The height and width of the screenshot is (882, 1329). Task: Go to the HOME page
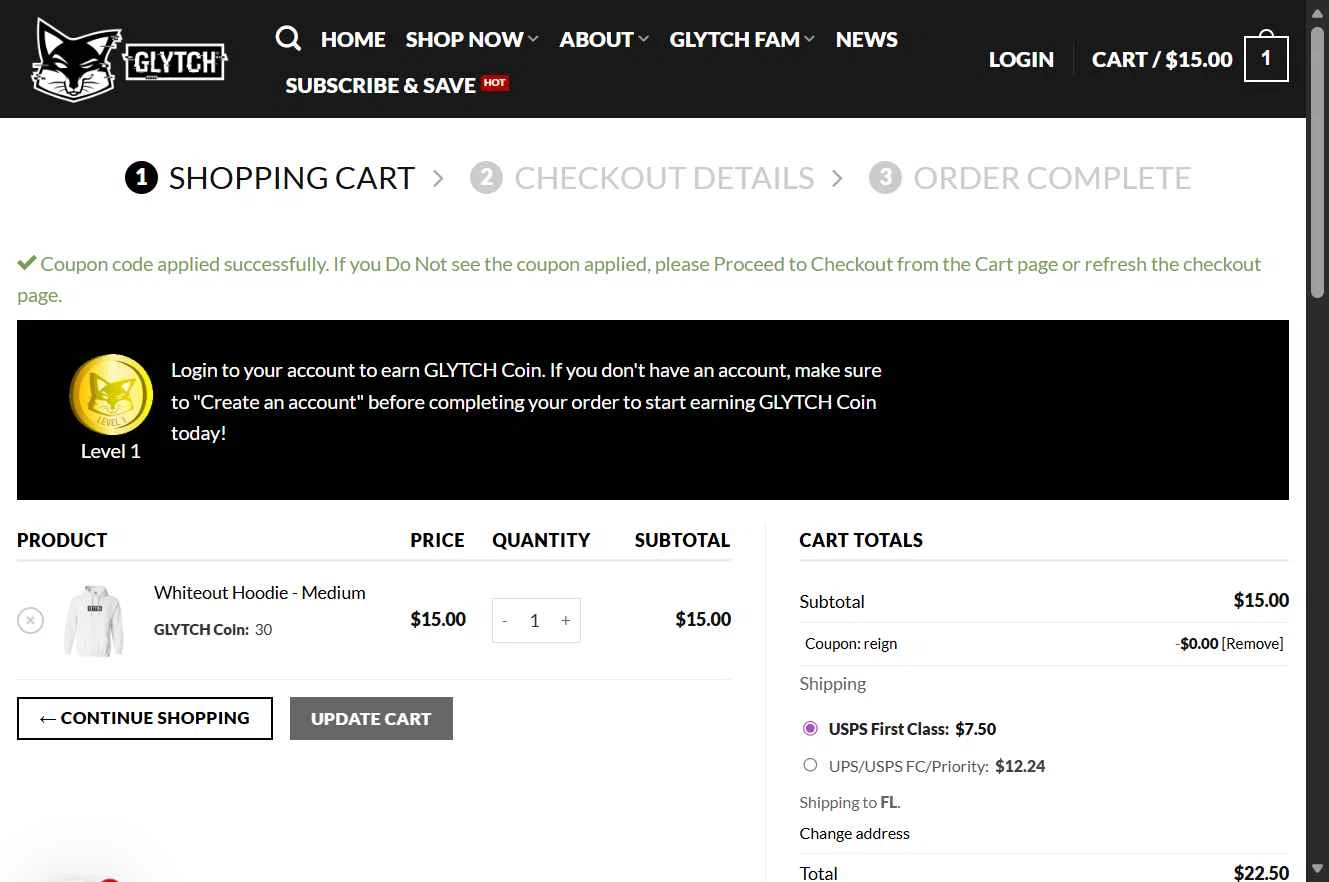pos(353,40)
